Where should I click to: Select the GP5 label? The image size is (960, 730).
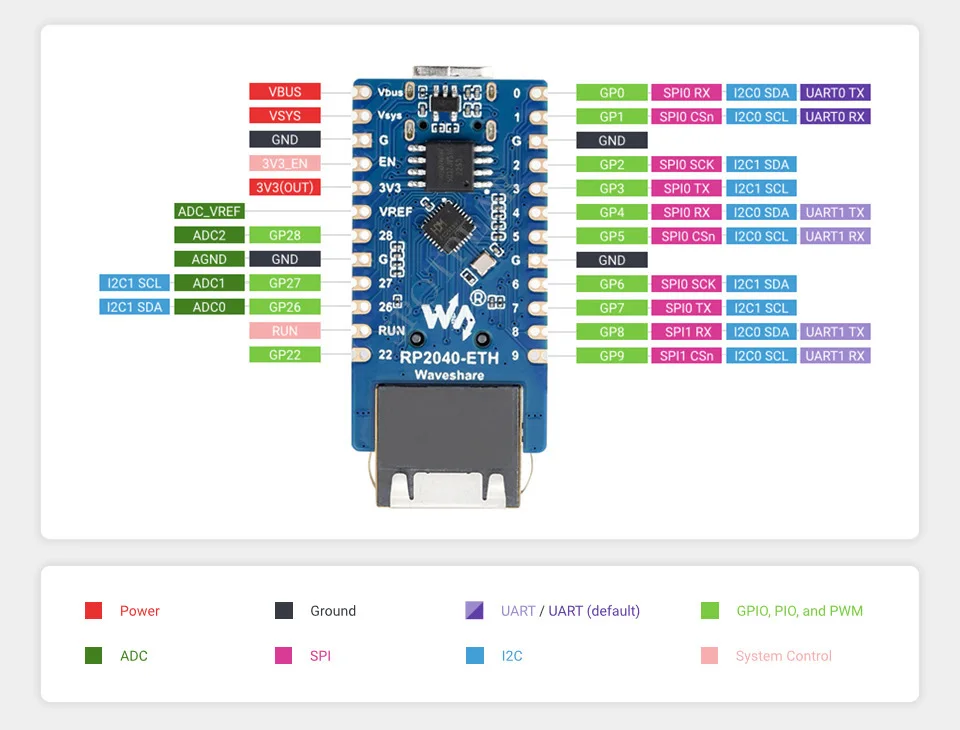pos(612,236)
